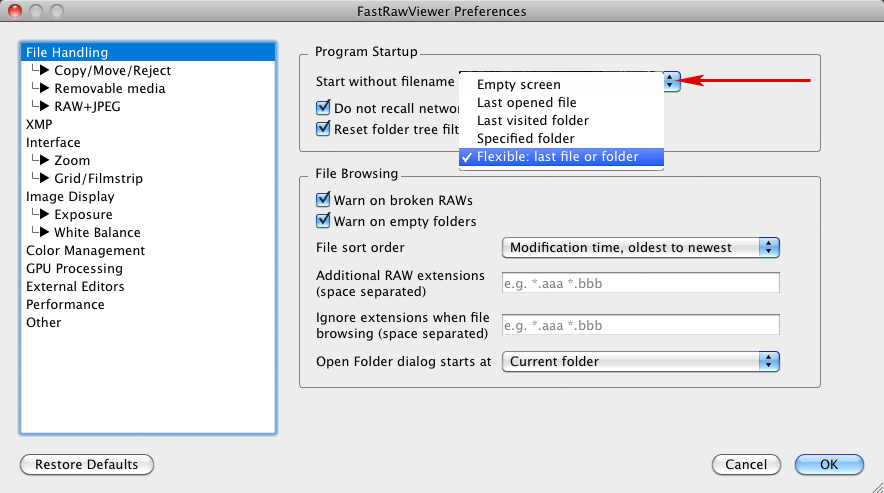The image size is (884, 493).
Task: Go to GPU Processing preferences
Action: point(74,269)
